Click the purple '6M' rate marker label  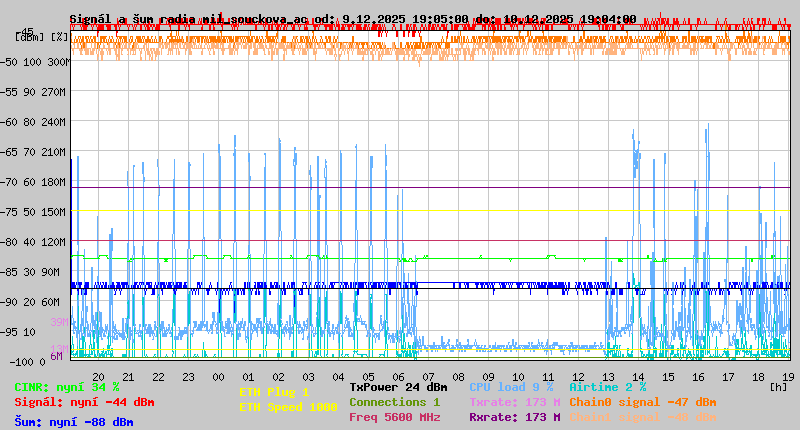[x=57, y=356]
